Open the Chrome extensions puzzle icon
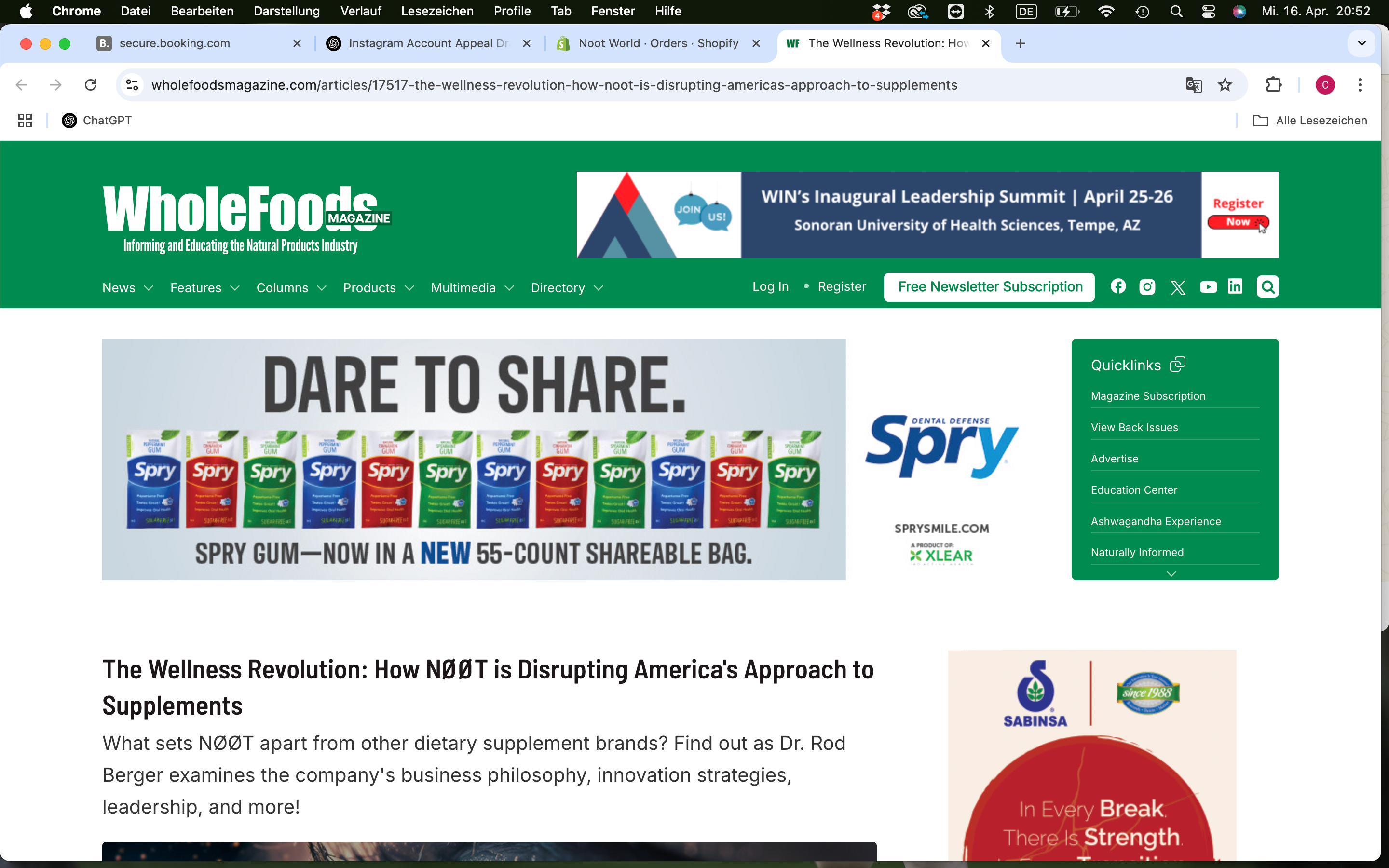Screen dimensions: 1389x868 point(1274,85)
